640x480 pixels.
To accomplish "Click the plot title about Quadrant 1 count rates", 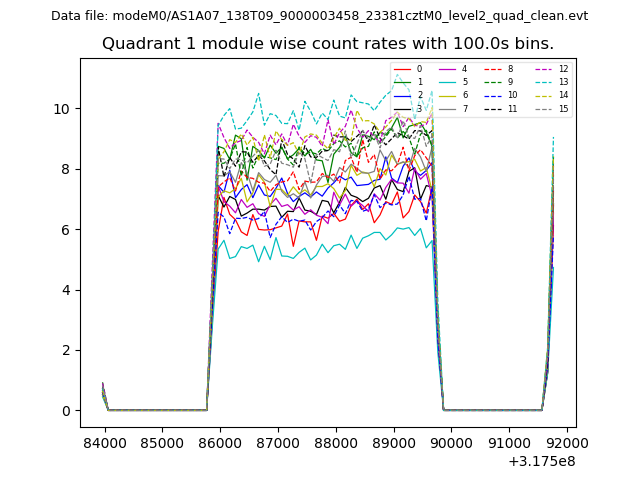I will pyautogui.click(x=328, y=44).
